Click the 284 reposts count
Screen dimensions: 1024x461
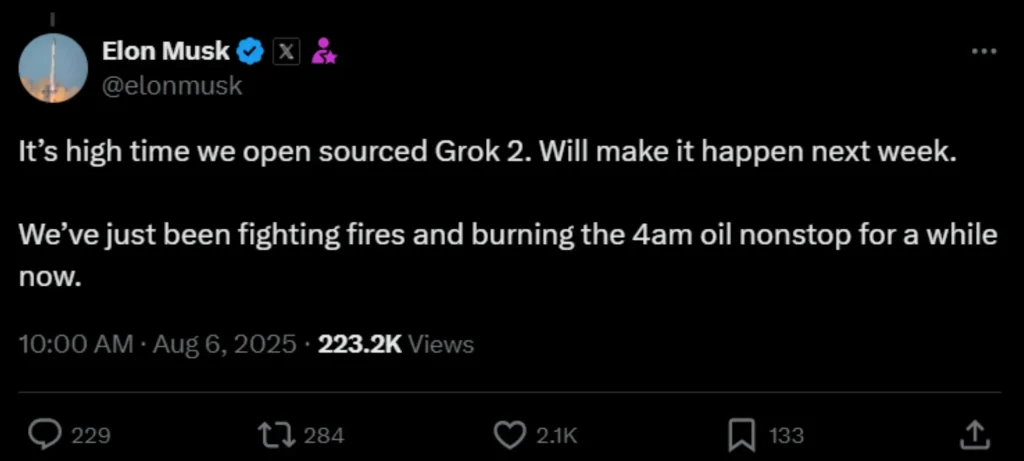pyautogui.click(x=323, y=435)
